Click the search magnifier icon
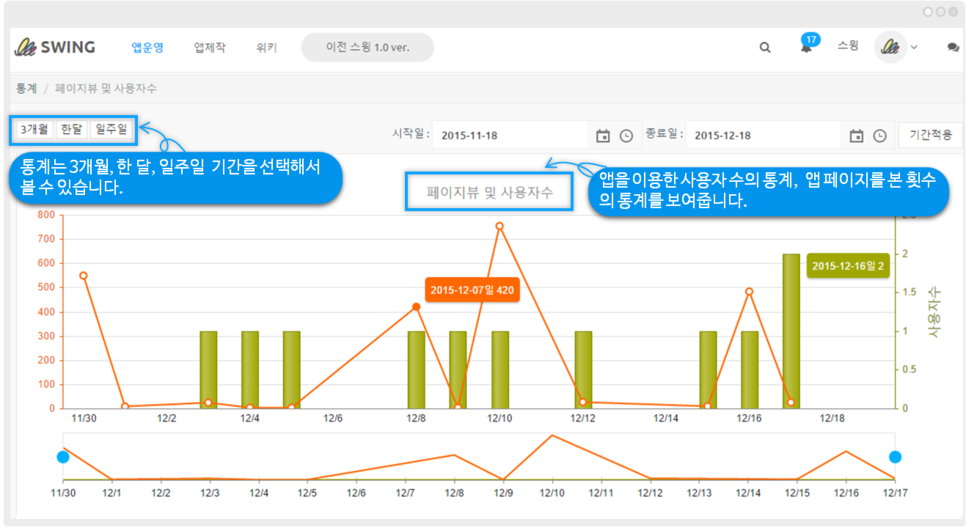 click(x=765, y=47)
